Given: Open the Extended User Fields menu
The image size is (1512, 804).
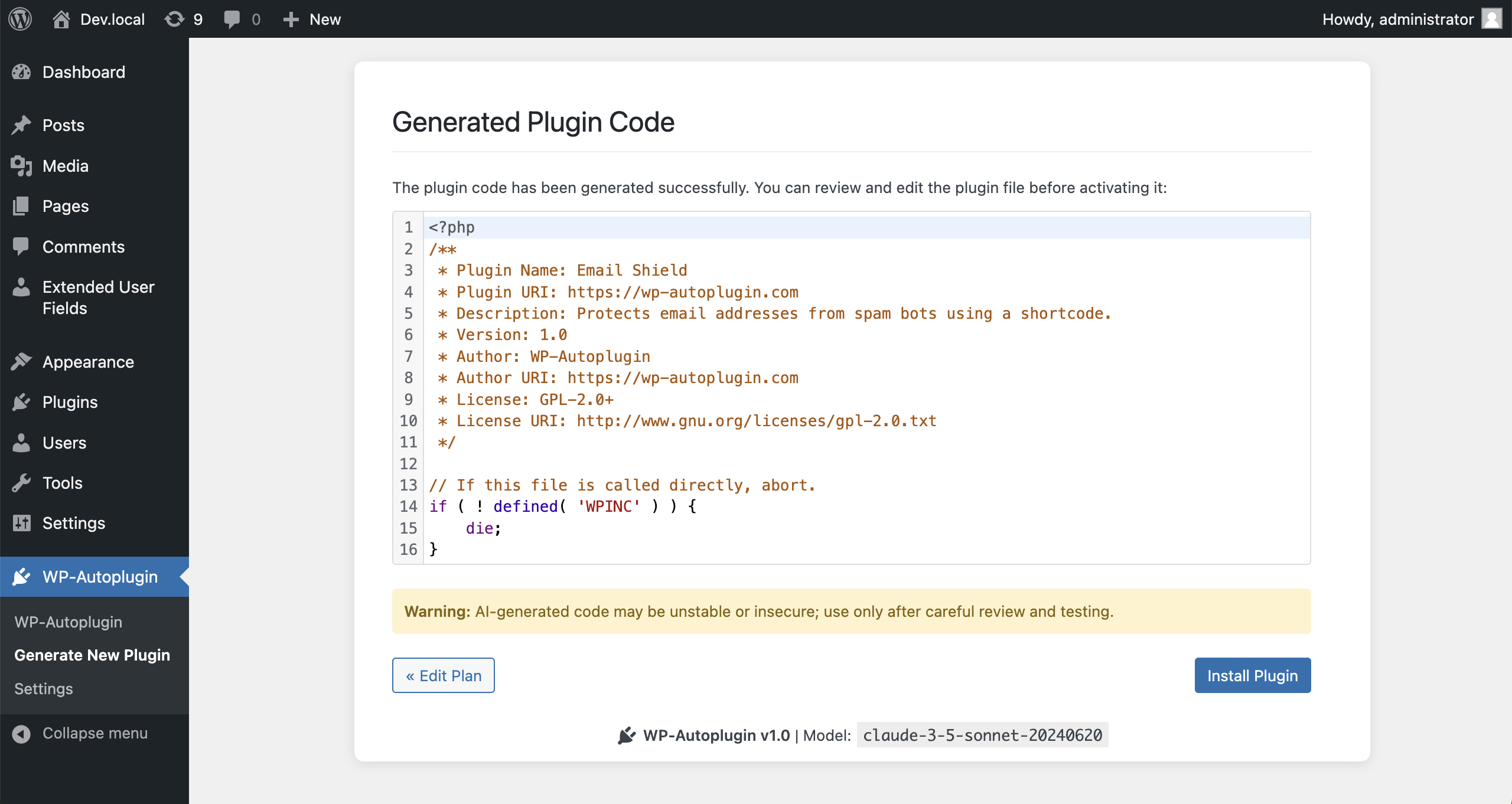Looking at the screenshot, I should 98,298.
